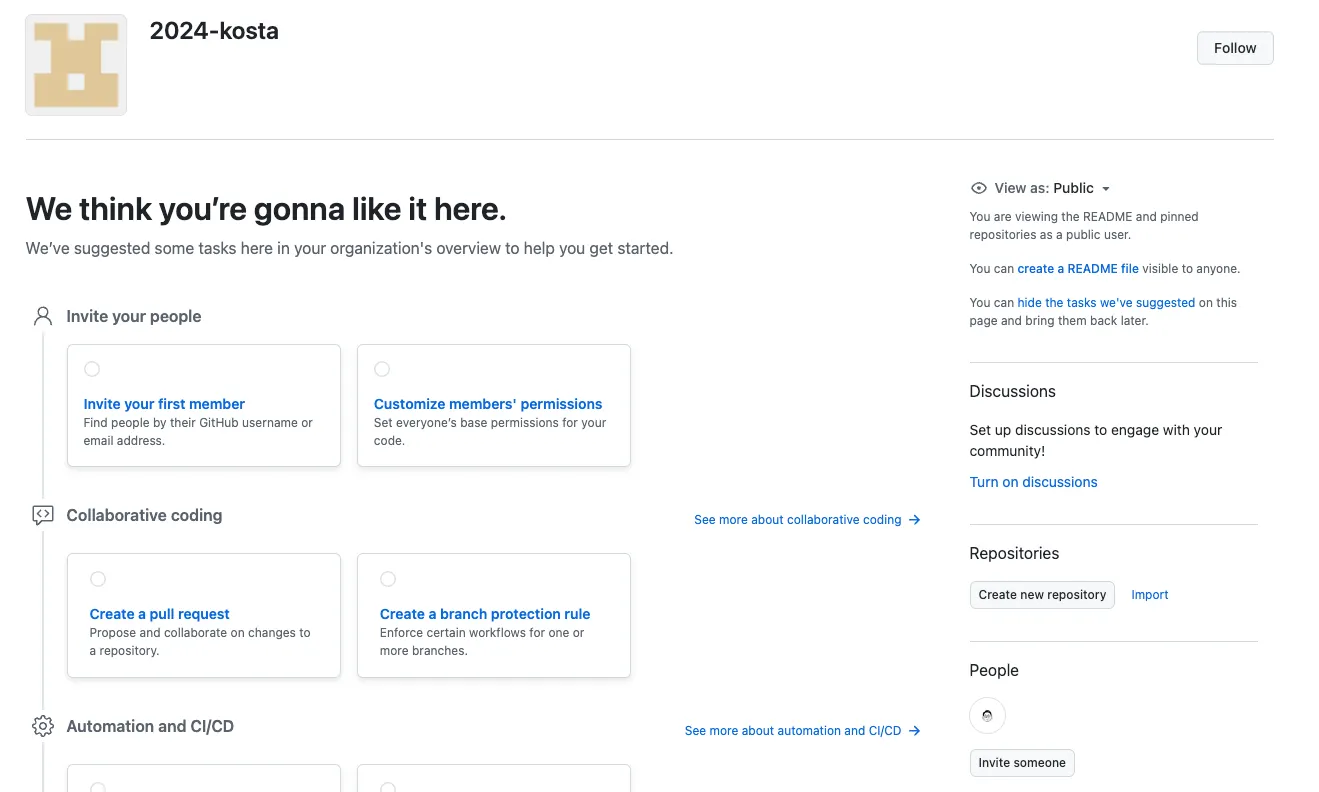Click the Invite your people section heading

tap(134, 316)
